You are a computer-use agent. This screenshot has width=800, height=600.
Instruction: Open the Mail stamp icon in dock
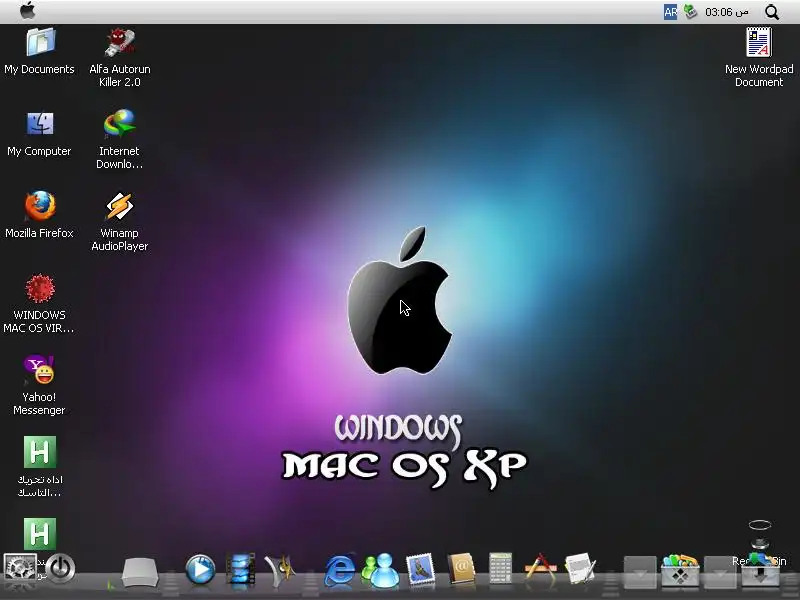click(x=420, y=569)
